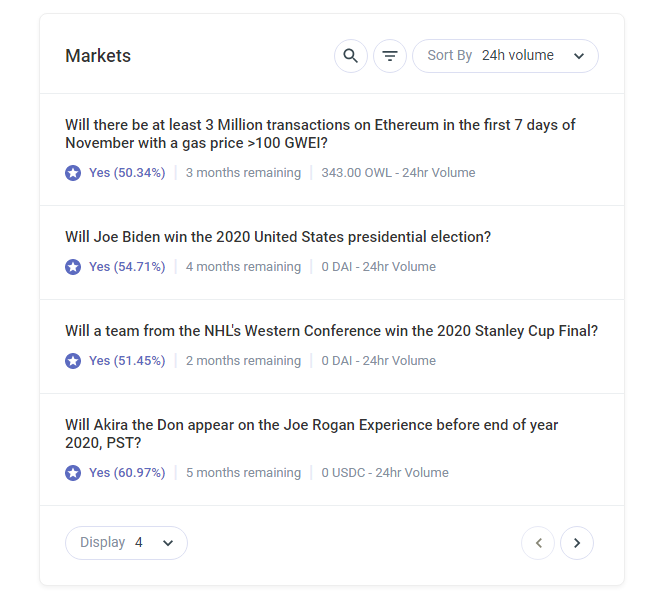Click the Yes (54.71%) outcome label

tap(127, 267)
